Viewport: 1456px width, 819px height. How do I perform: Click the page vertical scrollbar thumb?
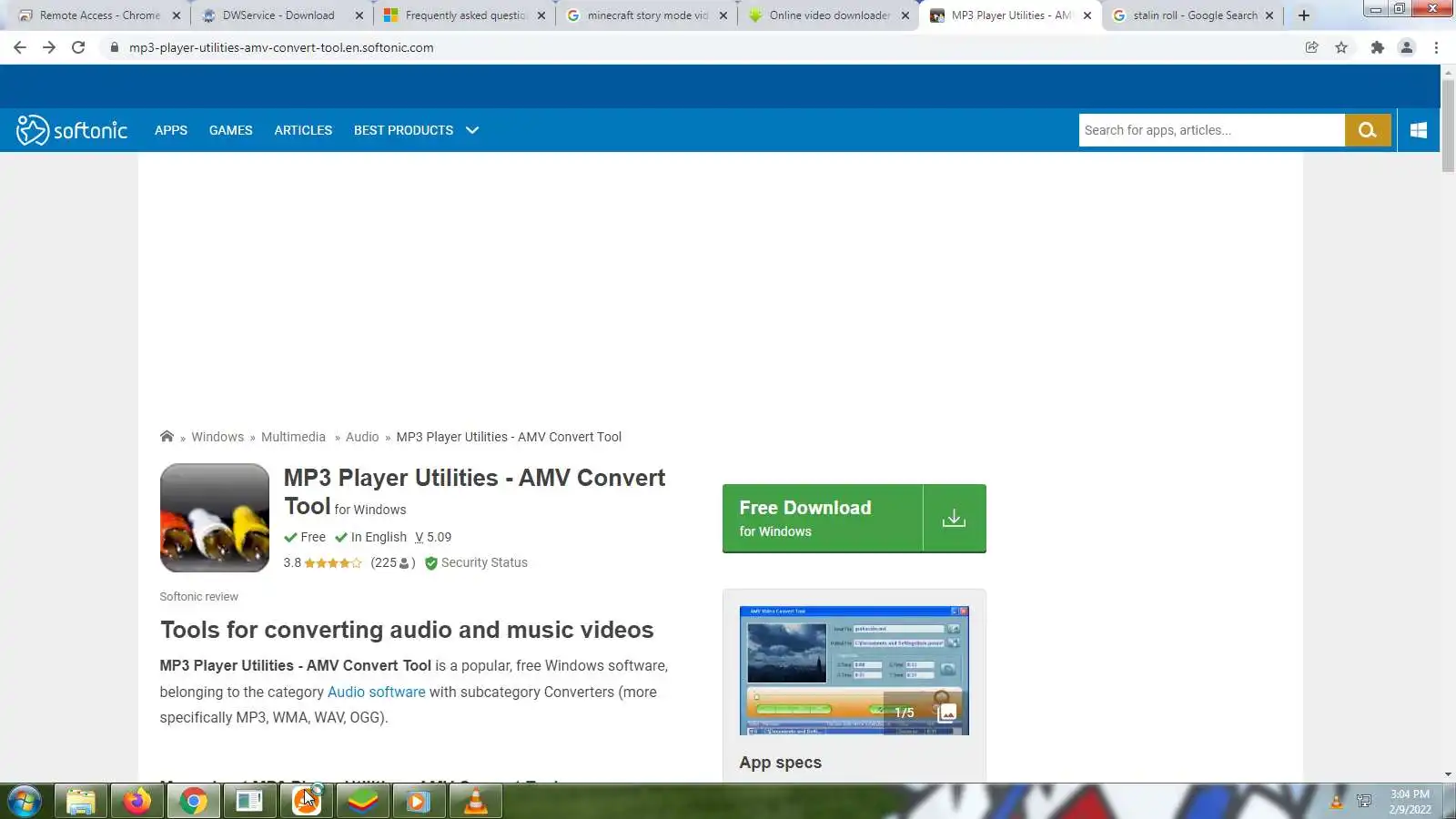(1448, 125)
